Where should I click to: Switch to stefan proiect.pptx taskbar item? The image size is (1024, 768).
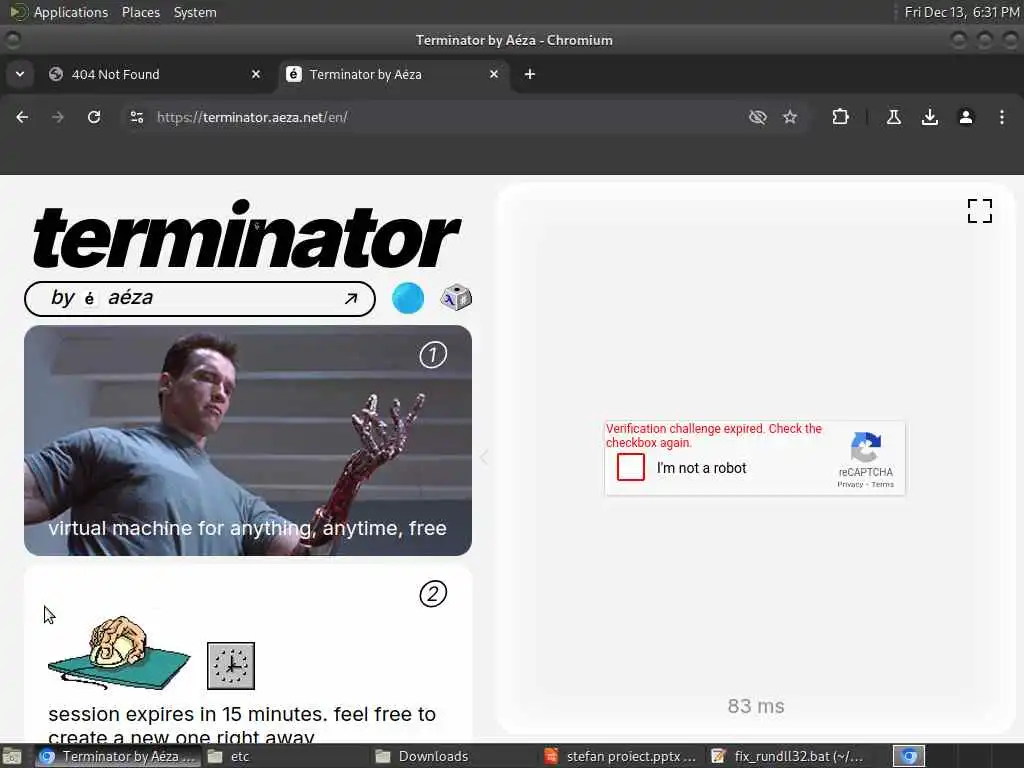point(622,757)
